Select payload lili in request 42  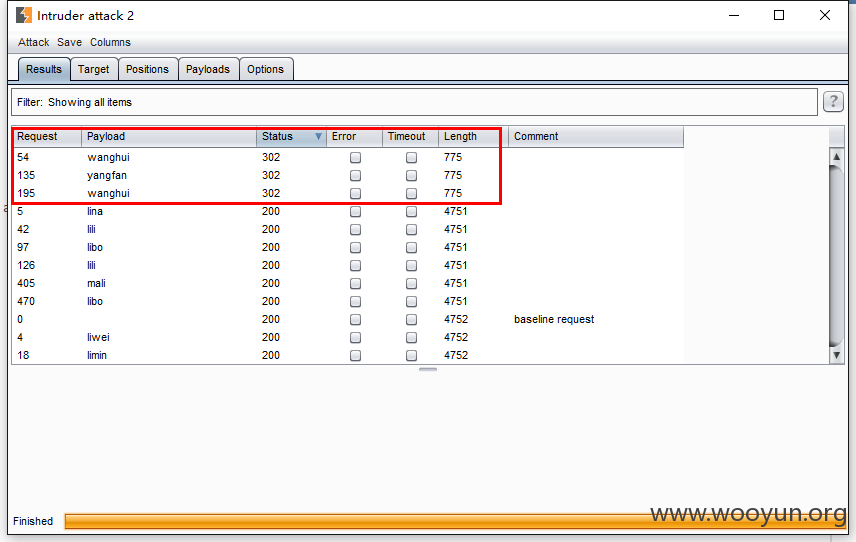click(x=91, y=229)
